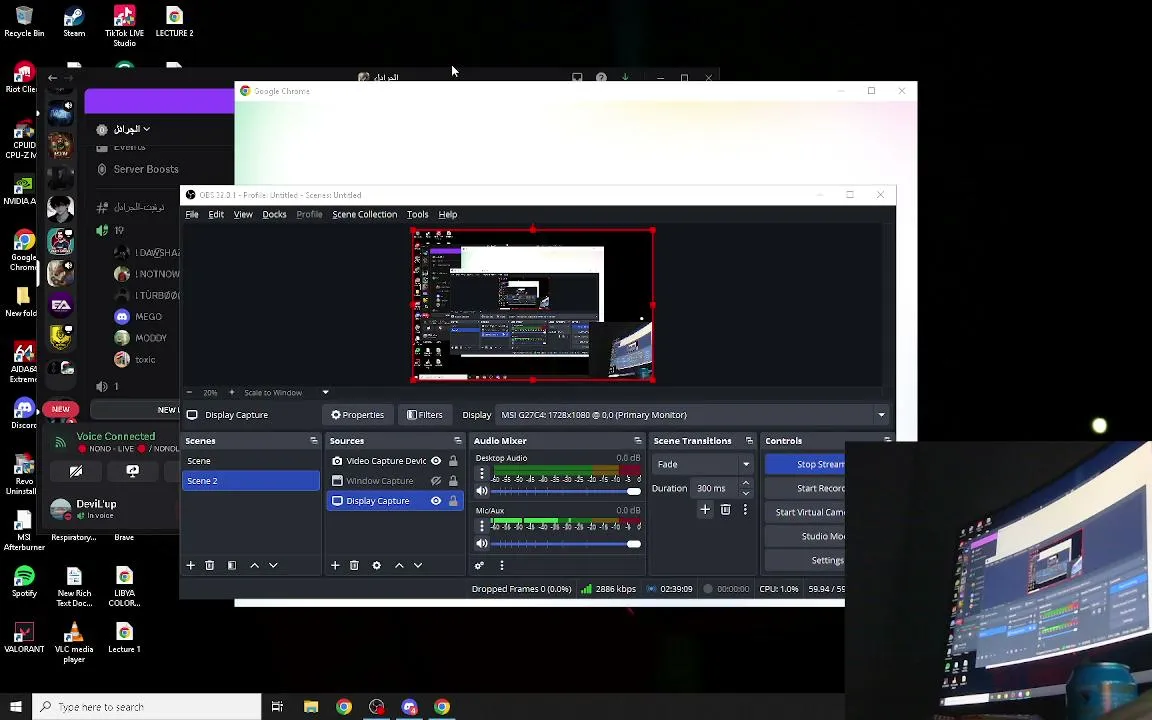Move scene down in Scenes dock
1152x720 pixels.
click(273, 565)
